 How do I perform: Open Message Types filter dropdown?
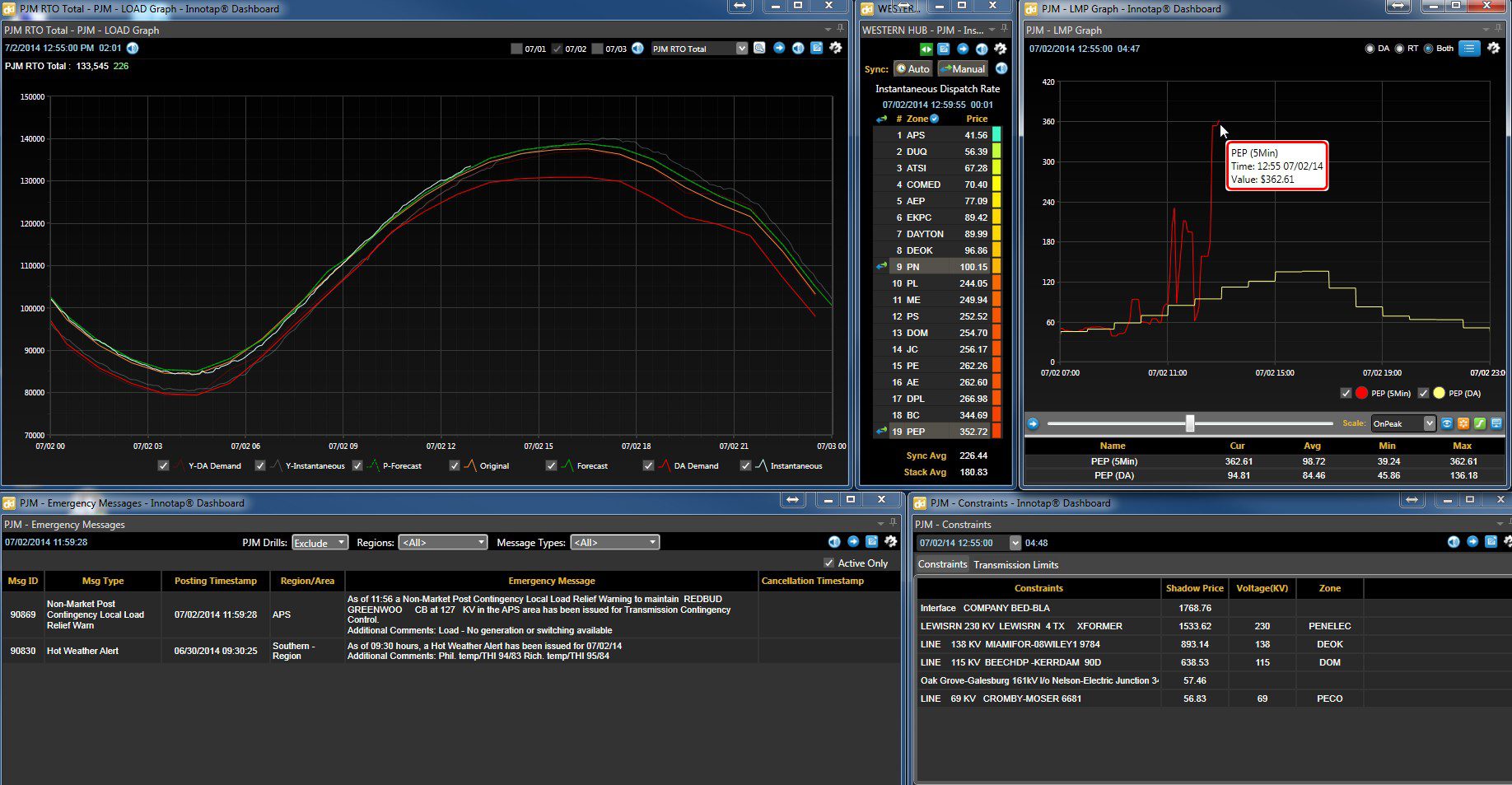pos(615,542)
